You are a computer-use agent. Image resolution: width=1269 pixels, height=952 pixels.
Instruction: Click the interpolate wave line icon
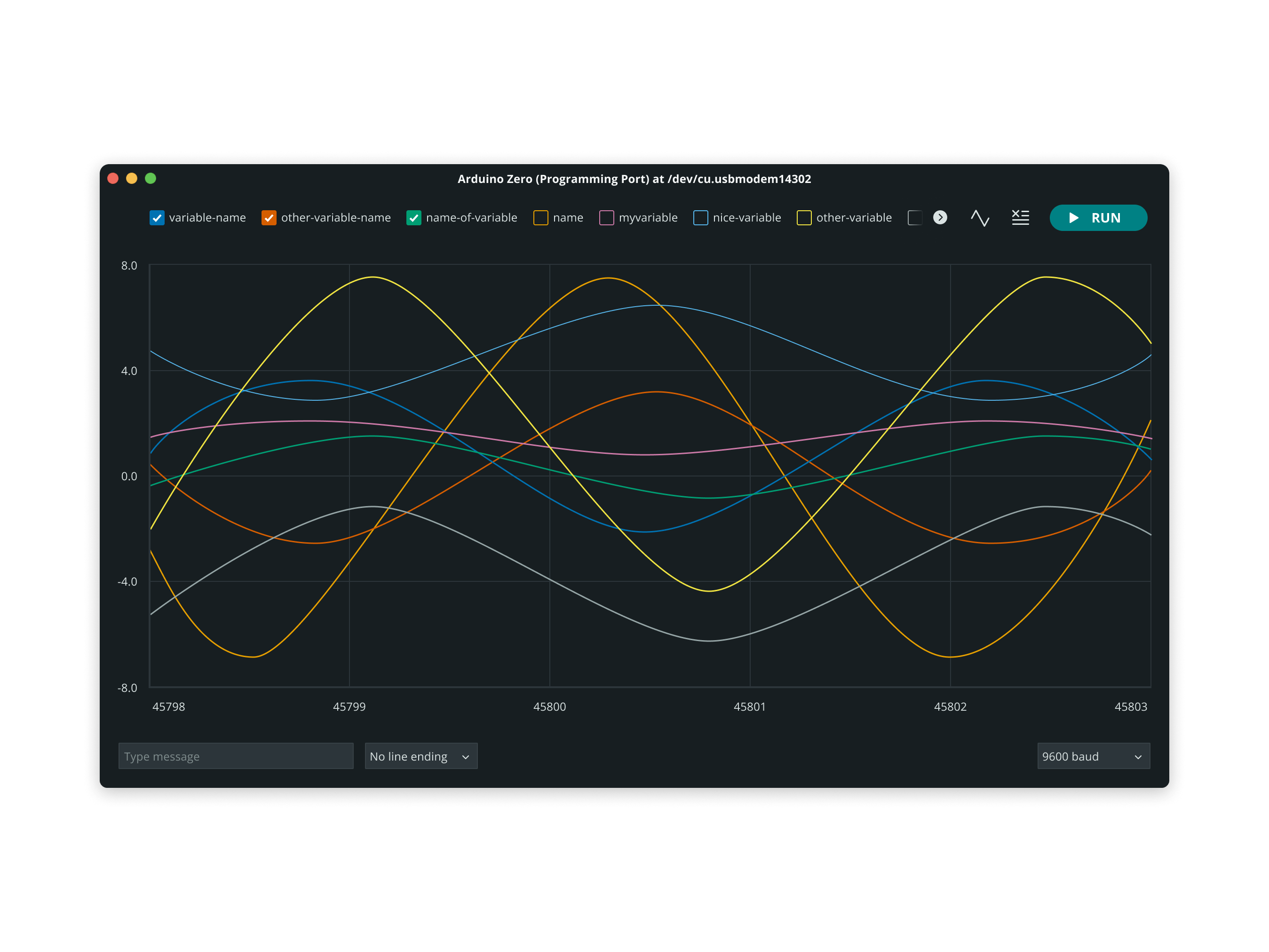click(979, 217)
